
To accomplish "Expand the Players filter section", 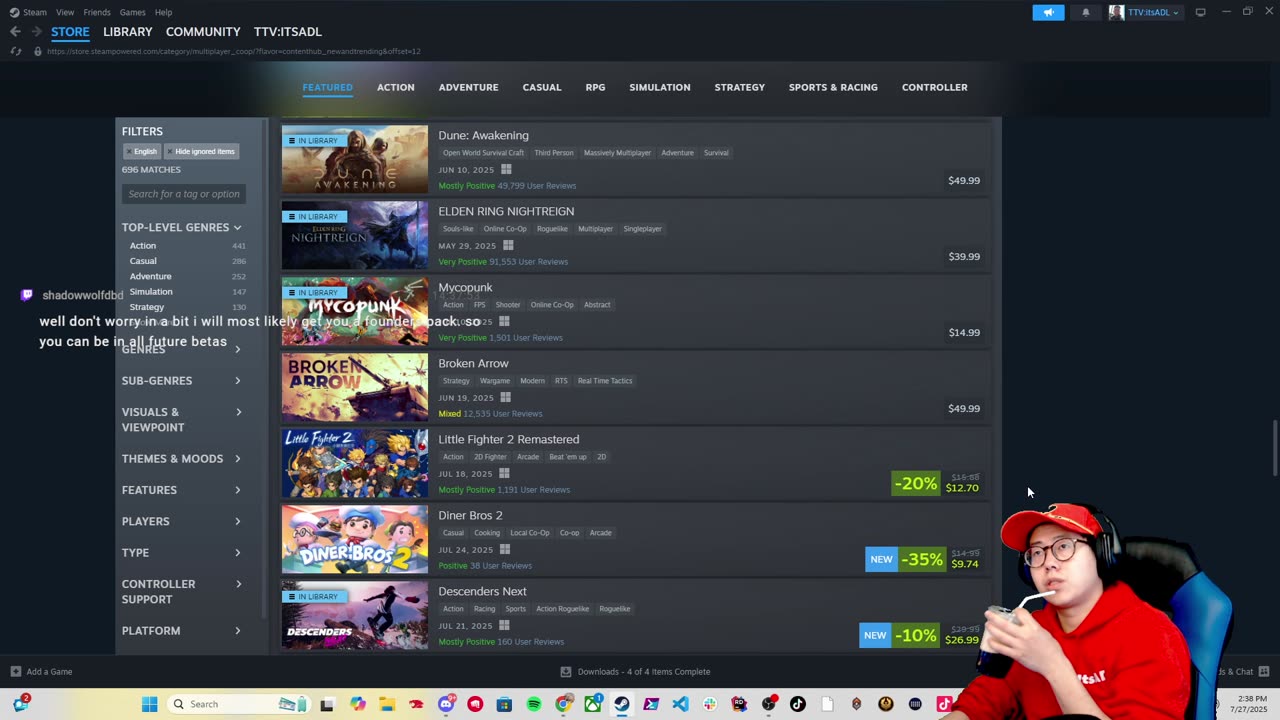I will [182, 521].
